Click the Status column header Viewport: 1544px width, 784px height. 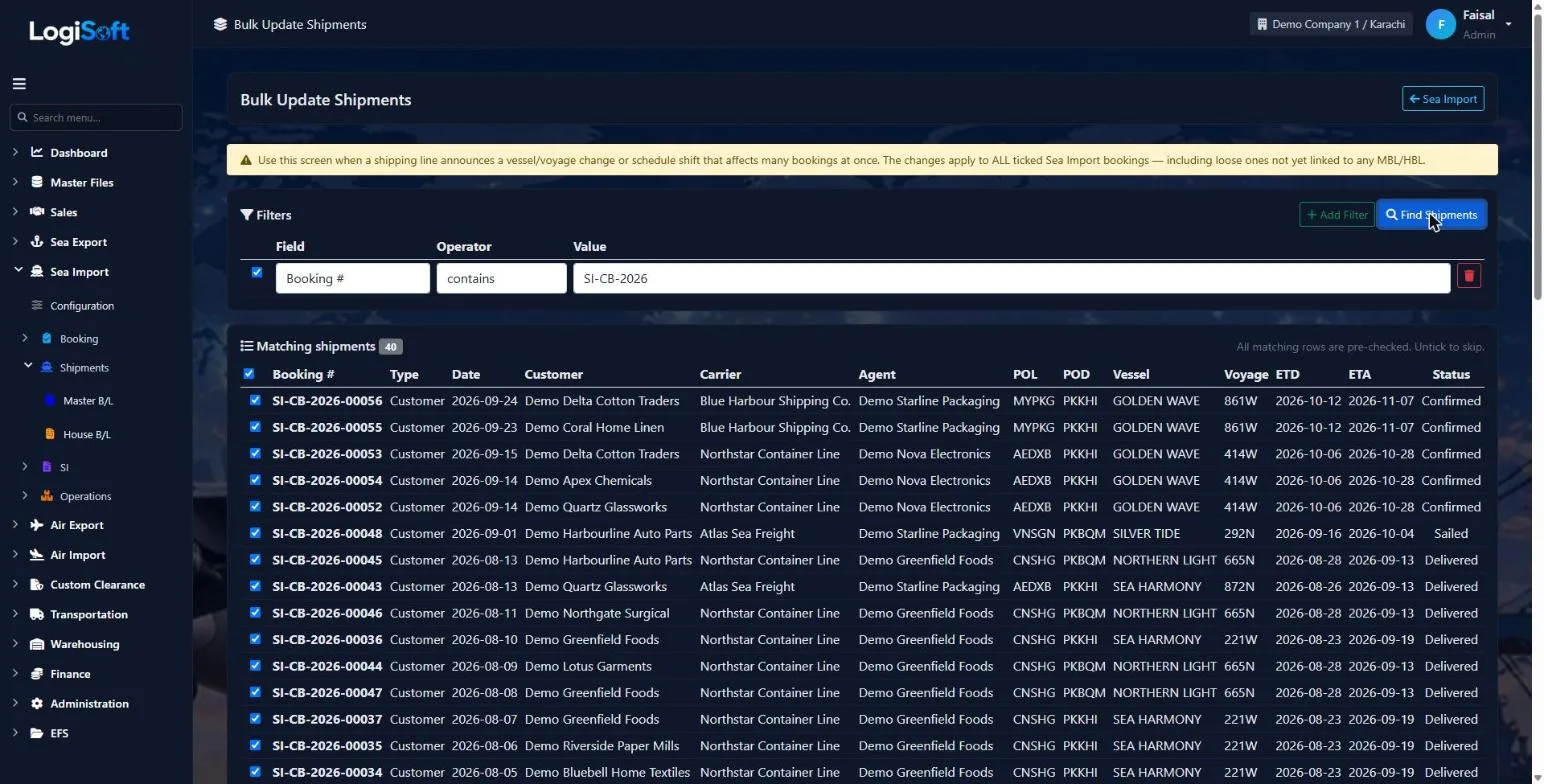click(1451, 374)
